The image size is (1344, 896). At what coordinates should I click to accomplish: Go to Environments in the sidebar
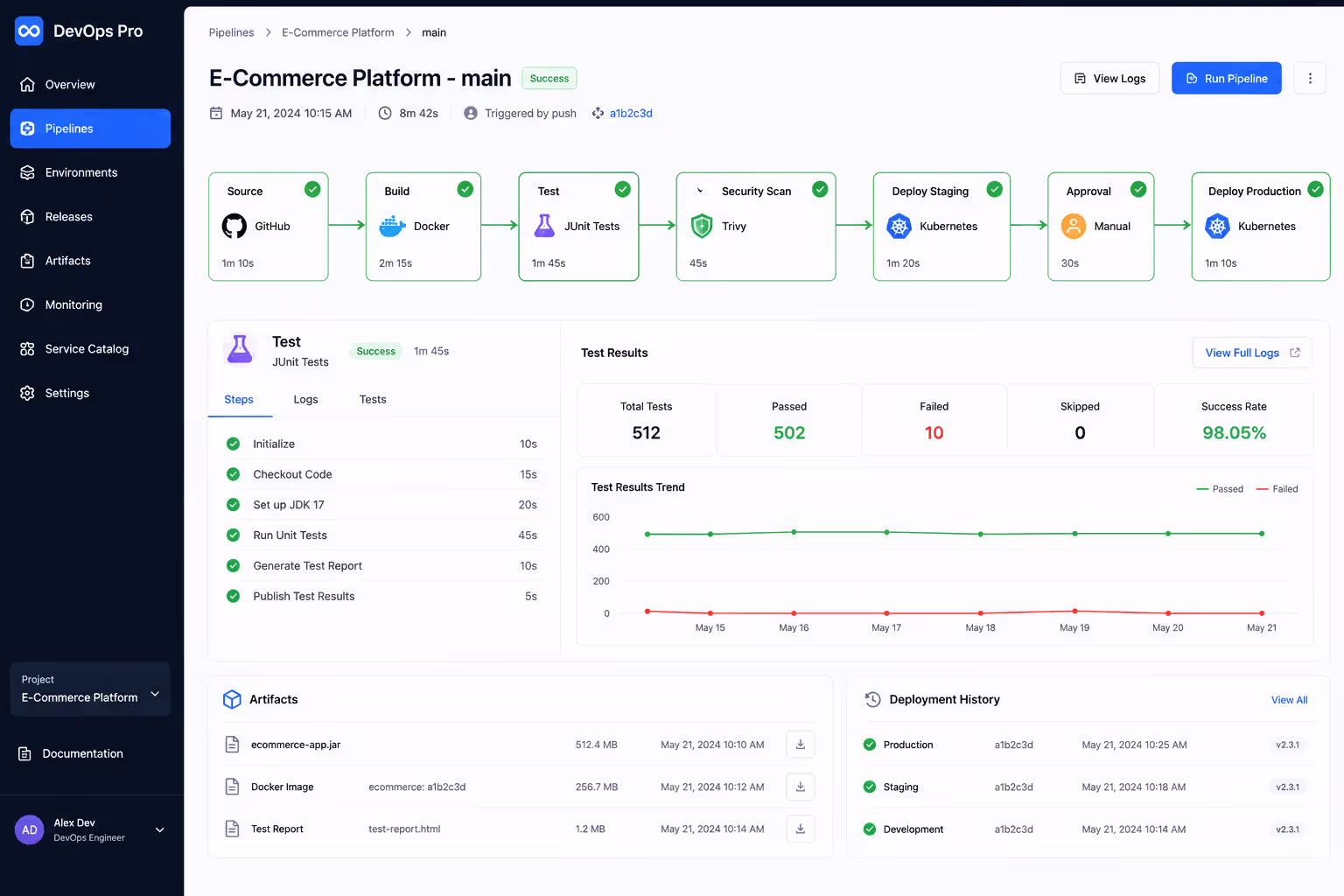coord(90,172)
